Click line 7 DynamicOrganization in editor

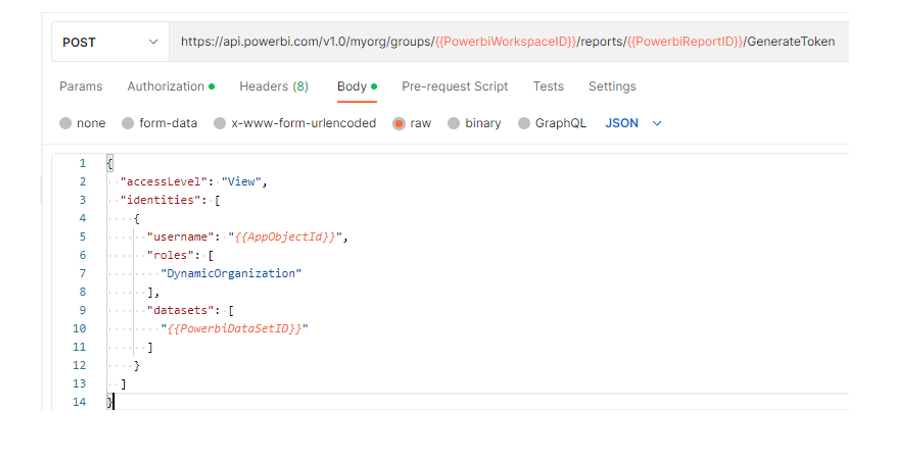click(231, 273)
